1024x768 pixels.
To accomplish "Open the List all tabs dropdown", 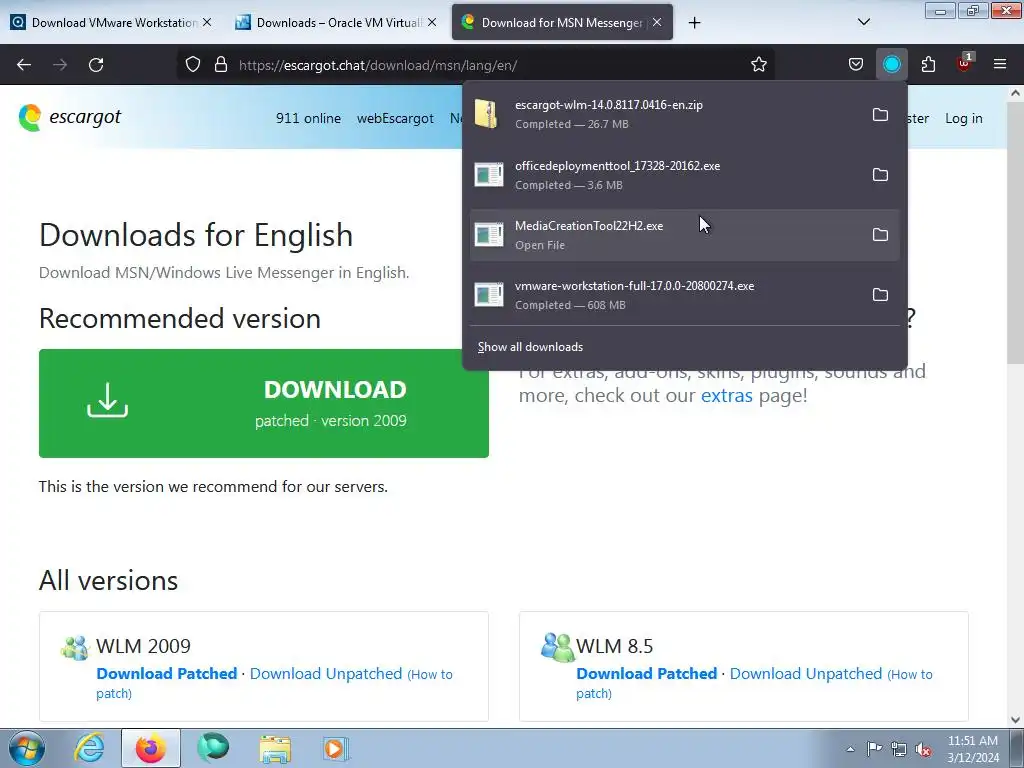I will 863,22.
